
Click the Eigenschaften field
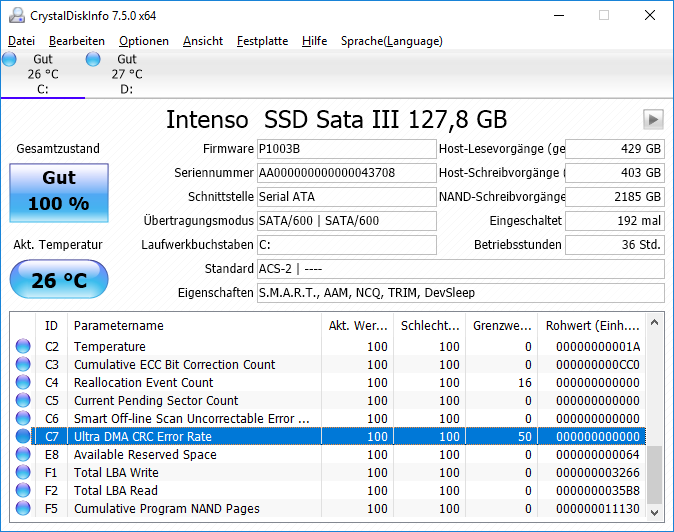pyautogui.click(x=461, y=293)
